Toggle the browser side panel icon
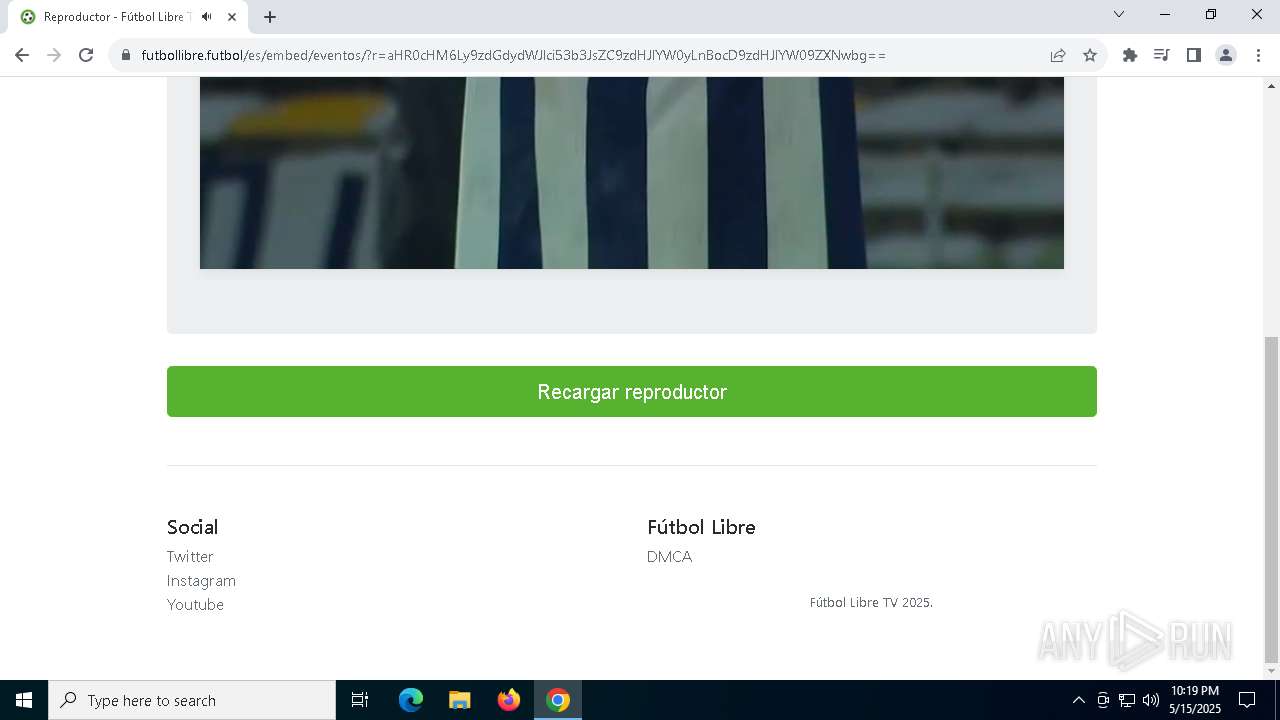The image size is (1280, 720). 1194,55
